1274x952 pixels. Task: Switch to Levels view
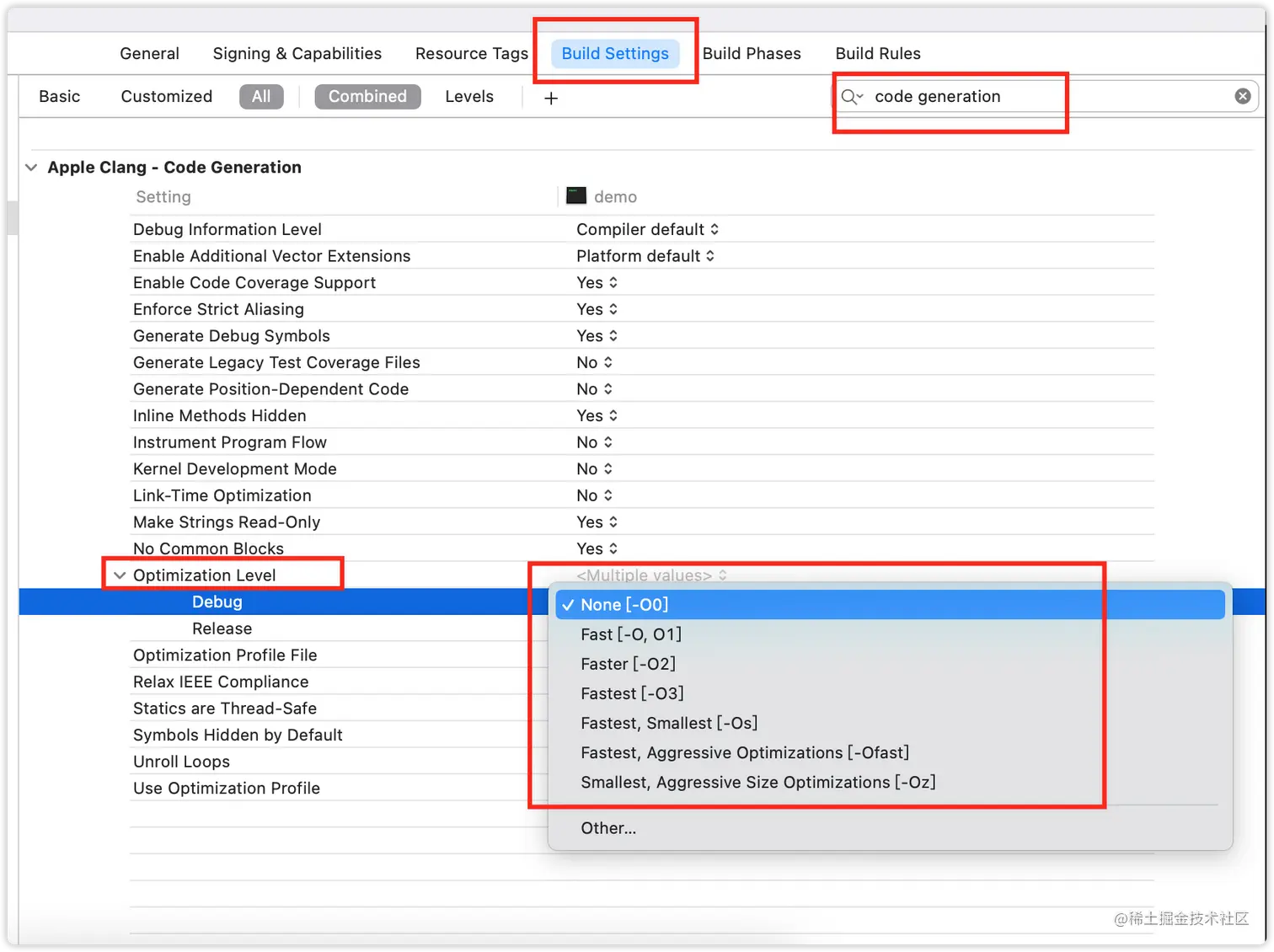(469, 96)
